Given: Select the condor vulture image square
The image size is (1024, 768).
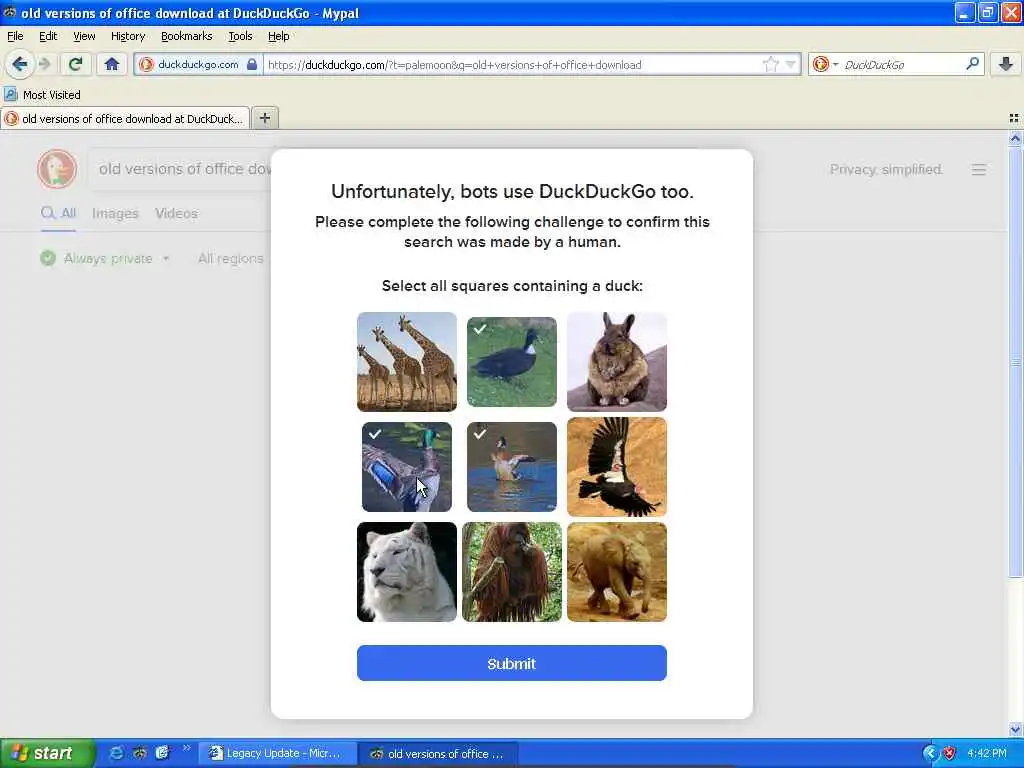Looking at the screenshot, I should pyautogui.click(x=617, y=467).
